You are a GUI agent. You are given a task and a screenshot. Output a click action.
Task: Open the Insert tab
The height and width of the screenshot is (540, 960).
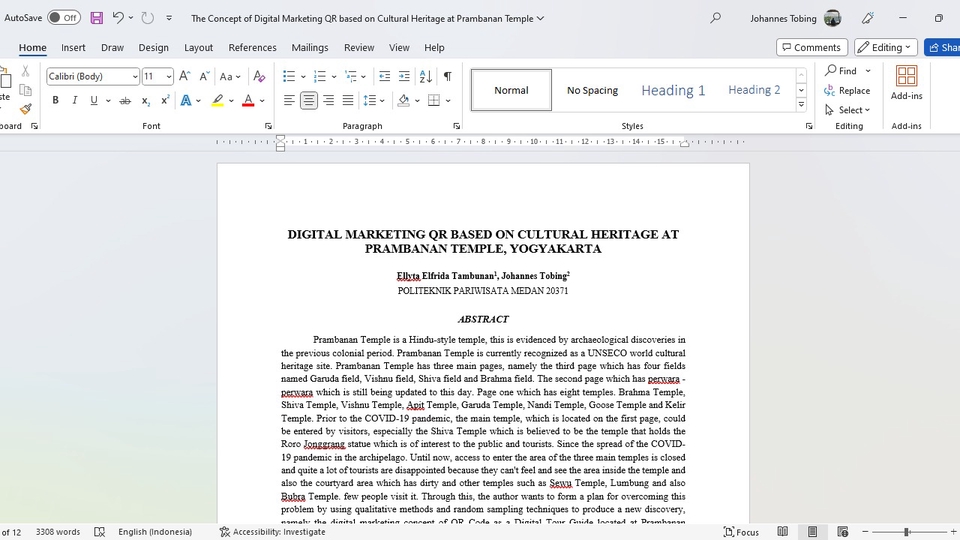click(x=73, y=47)
